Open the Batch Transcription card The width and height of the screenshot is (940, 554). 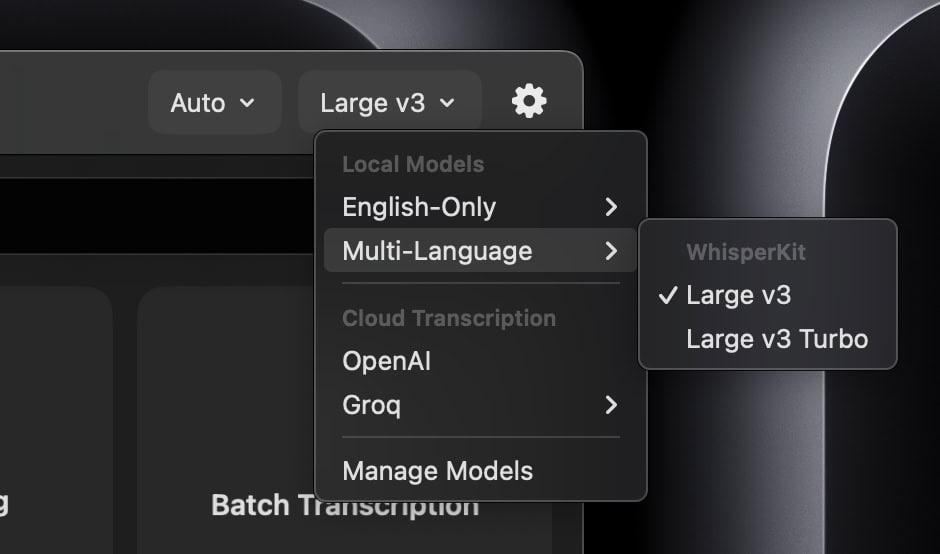point(344,505)
